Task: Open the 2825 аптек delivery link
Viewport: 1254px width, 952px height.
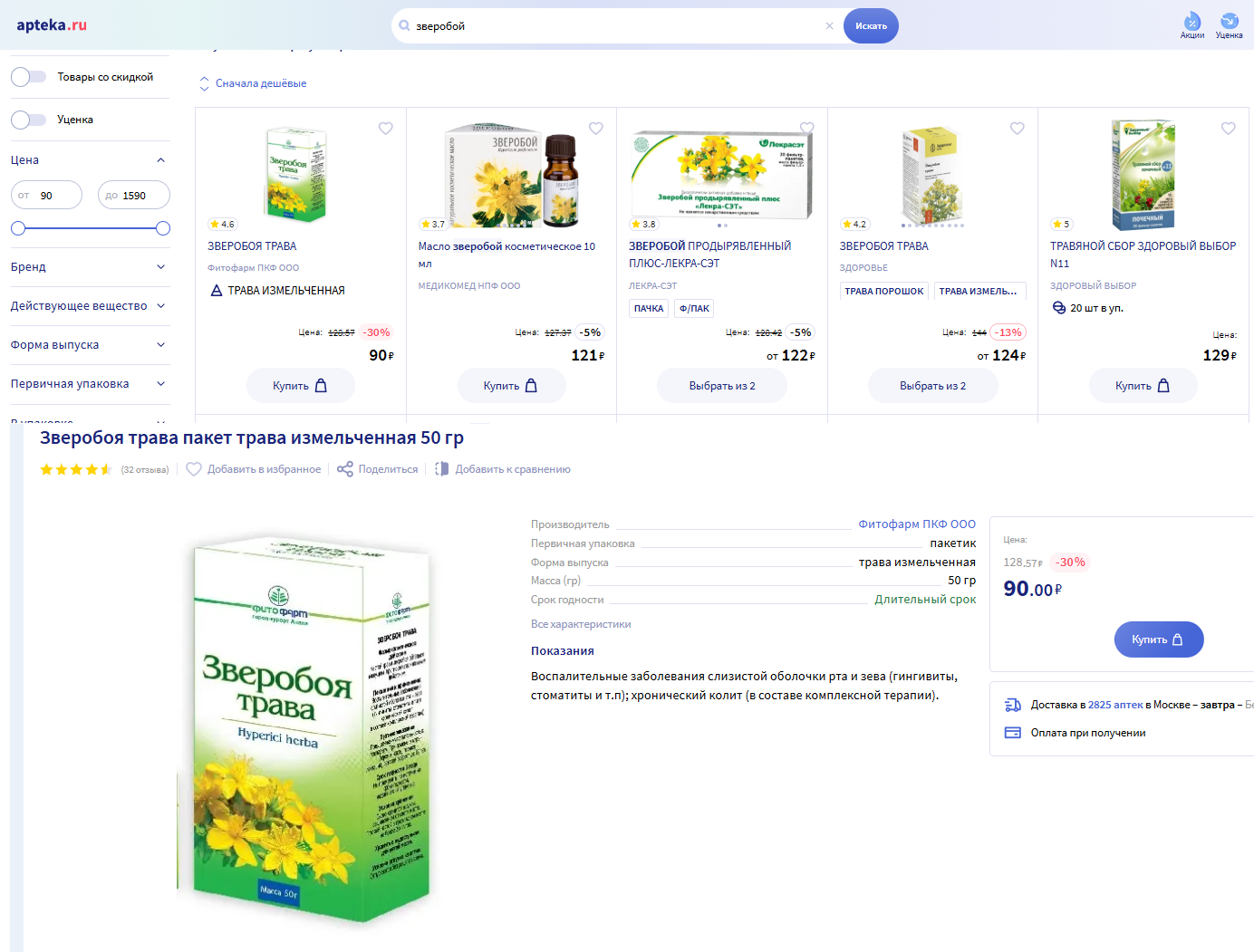Action: (x=1115, y=705)
